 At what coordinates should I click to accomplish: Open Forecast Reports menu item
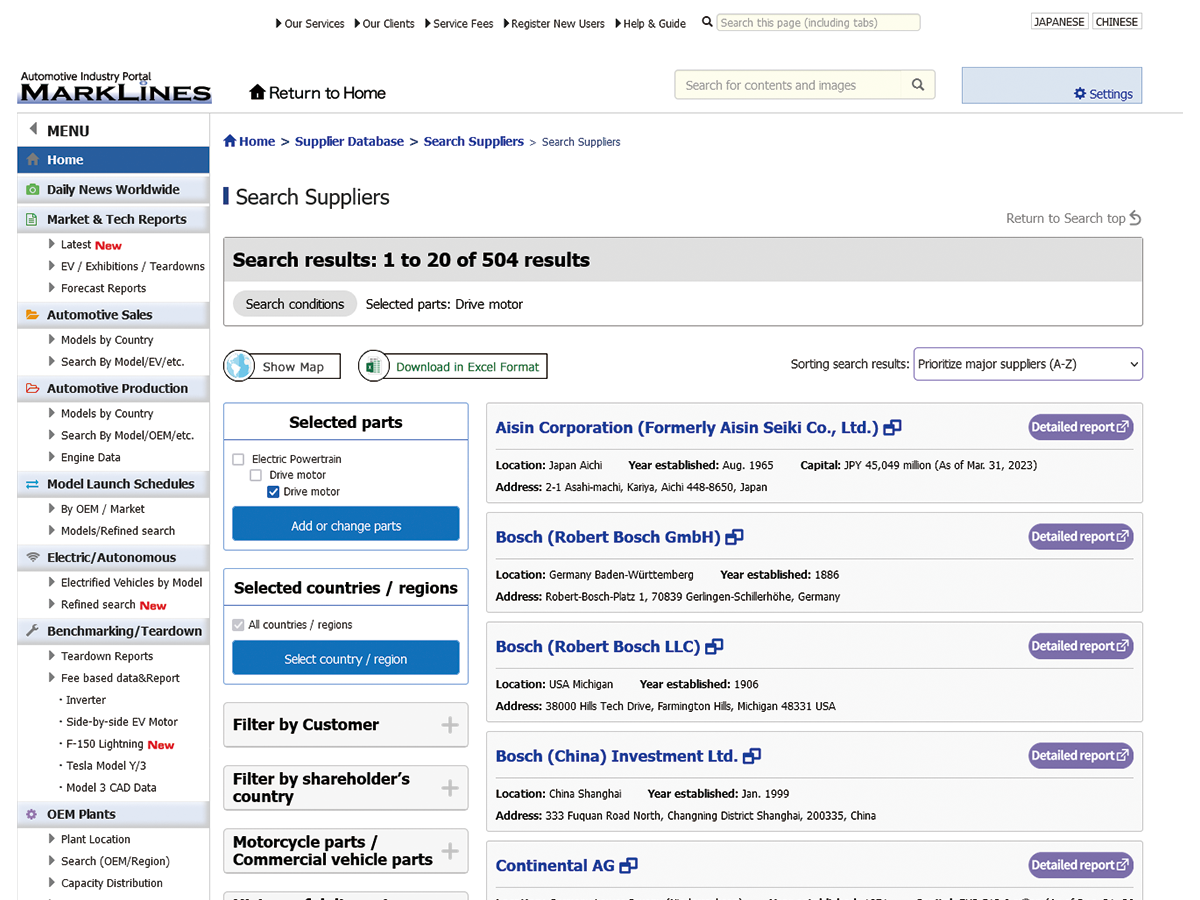coord(103,289)
